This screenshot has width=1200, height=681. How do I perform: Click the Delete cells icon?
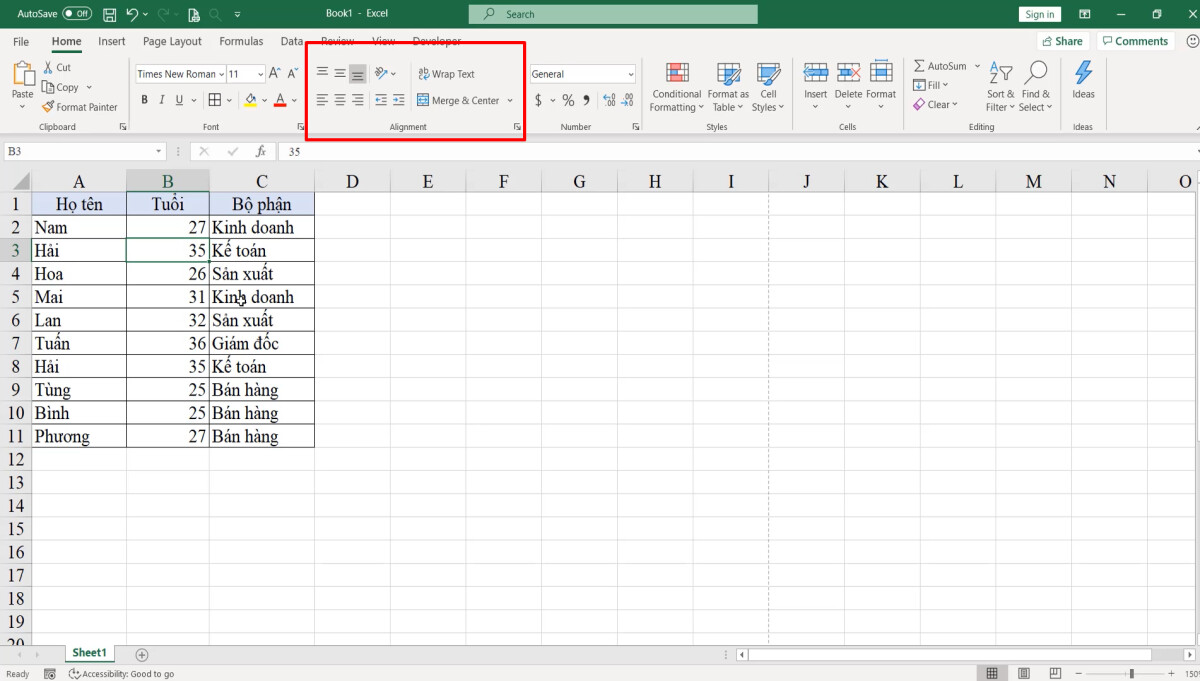click(848, 73)
